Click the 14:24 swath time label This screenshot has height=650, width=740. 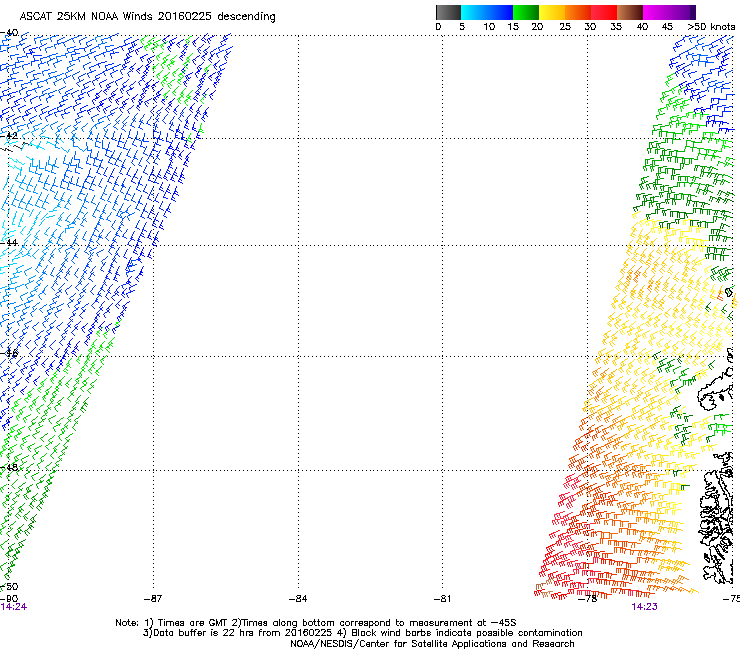coord(14,607)
